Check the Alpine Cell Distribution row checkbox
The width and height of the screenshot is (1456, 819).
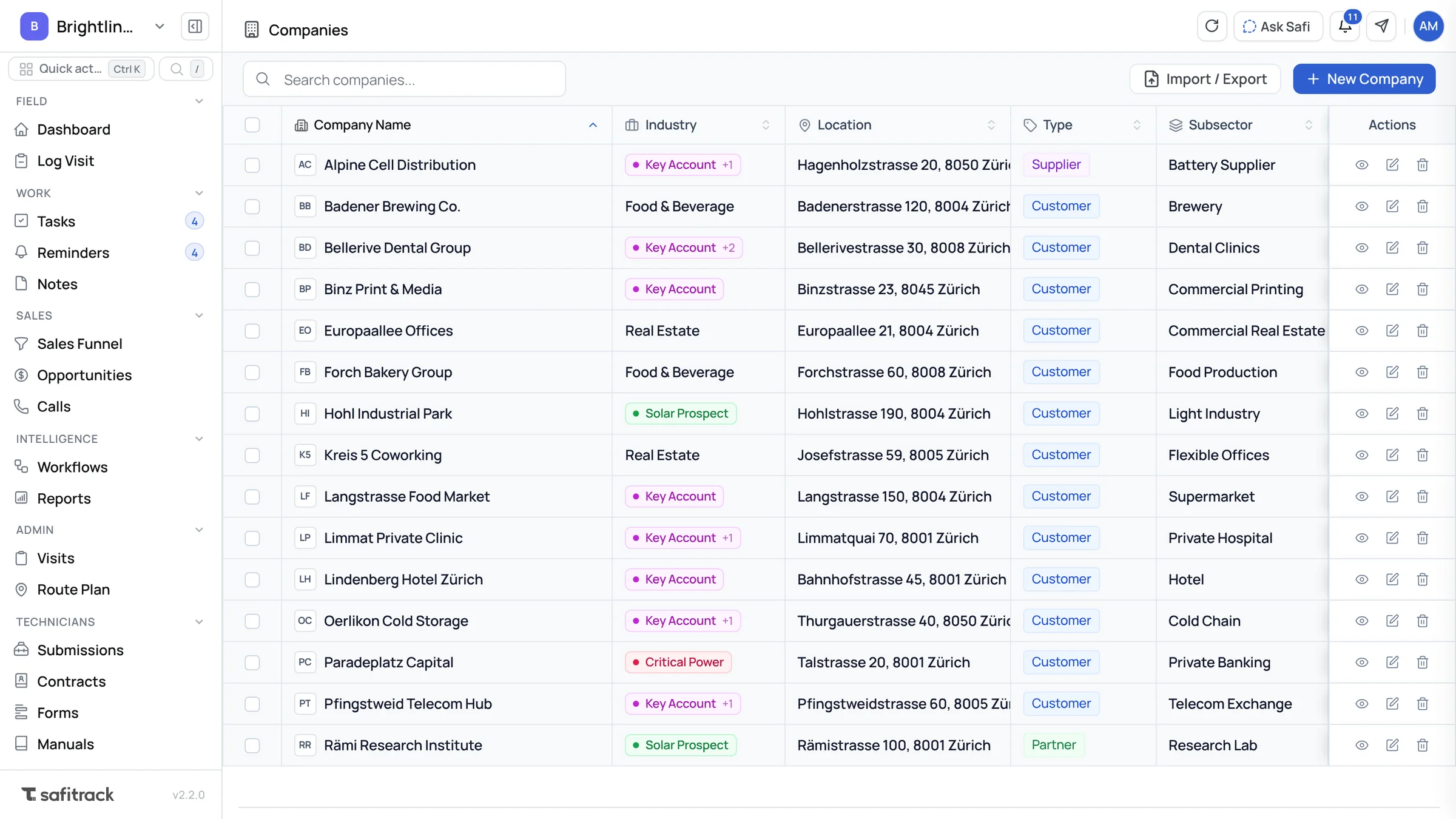pos(252,165)
